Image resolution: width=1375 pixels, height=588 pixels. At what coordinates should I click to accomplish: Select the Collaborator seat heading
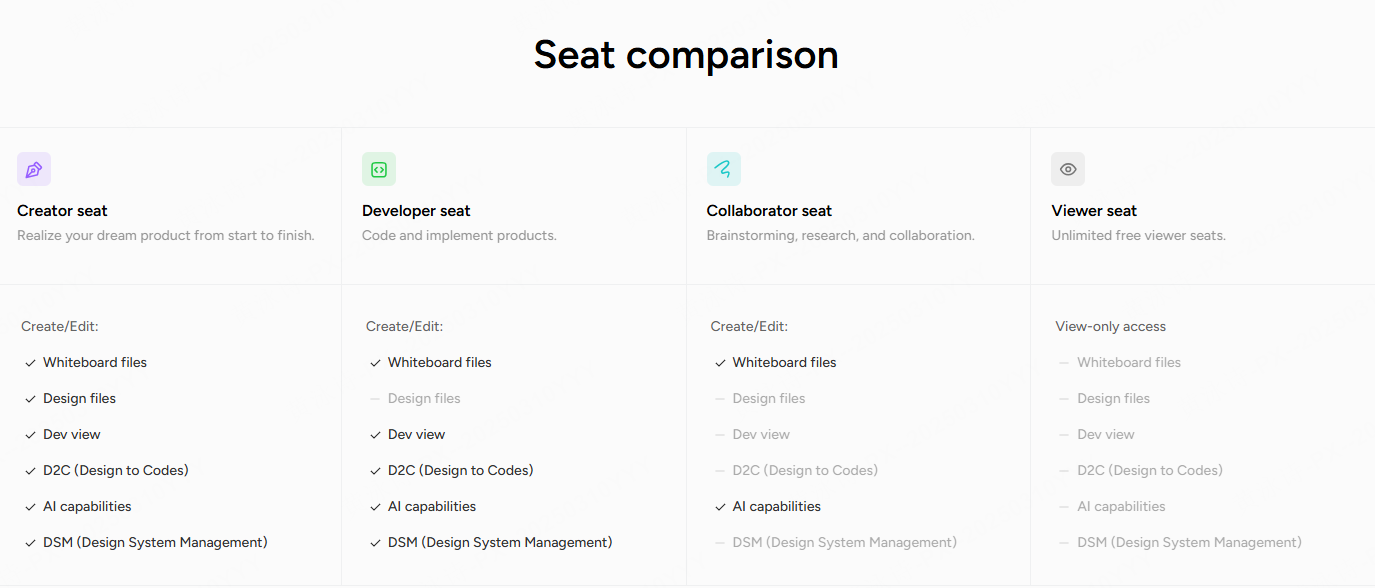pos(769,211)
